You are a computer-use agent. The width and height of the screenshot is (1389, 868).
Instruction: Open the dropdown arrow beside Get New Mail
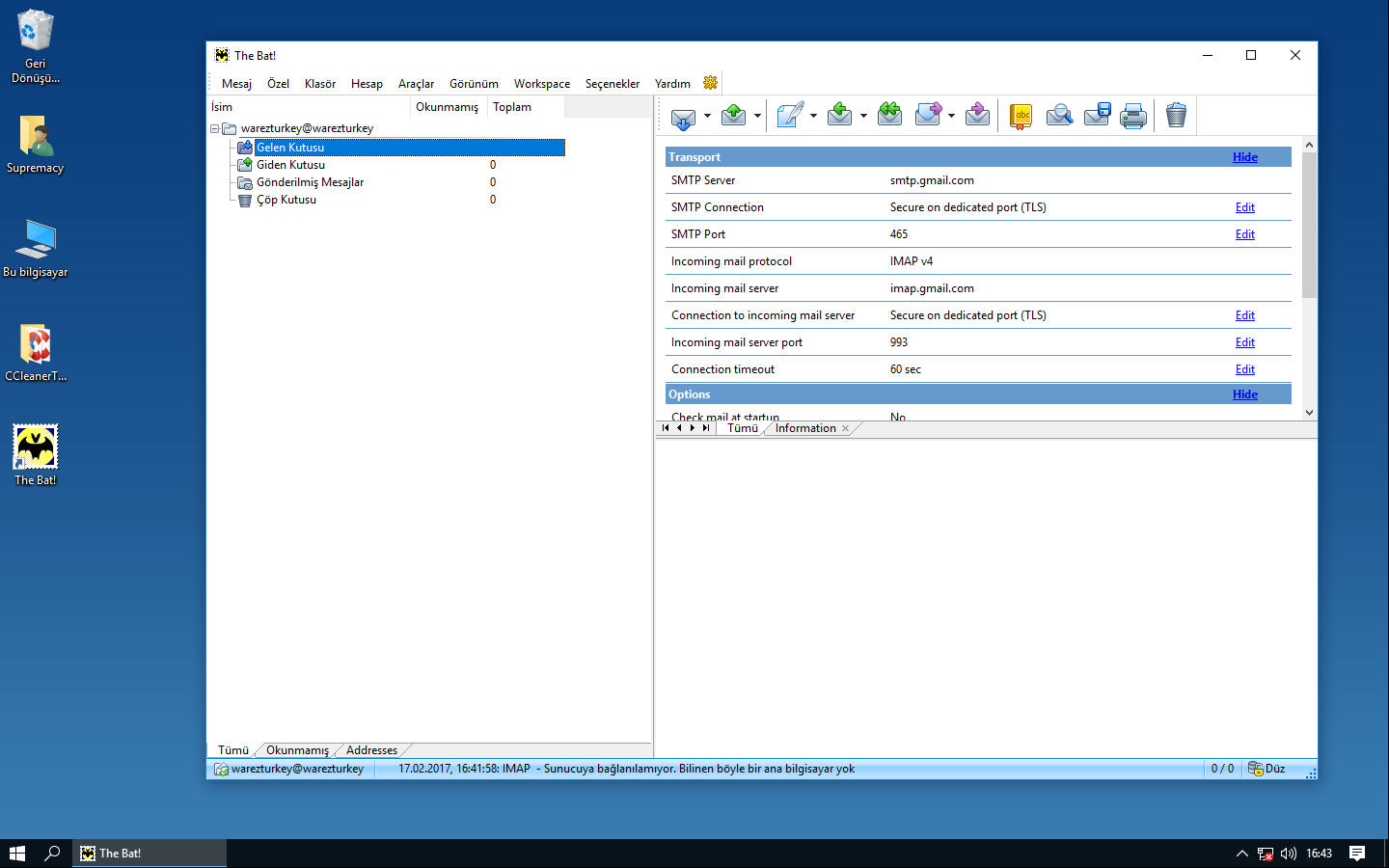point(707,116)
